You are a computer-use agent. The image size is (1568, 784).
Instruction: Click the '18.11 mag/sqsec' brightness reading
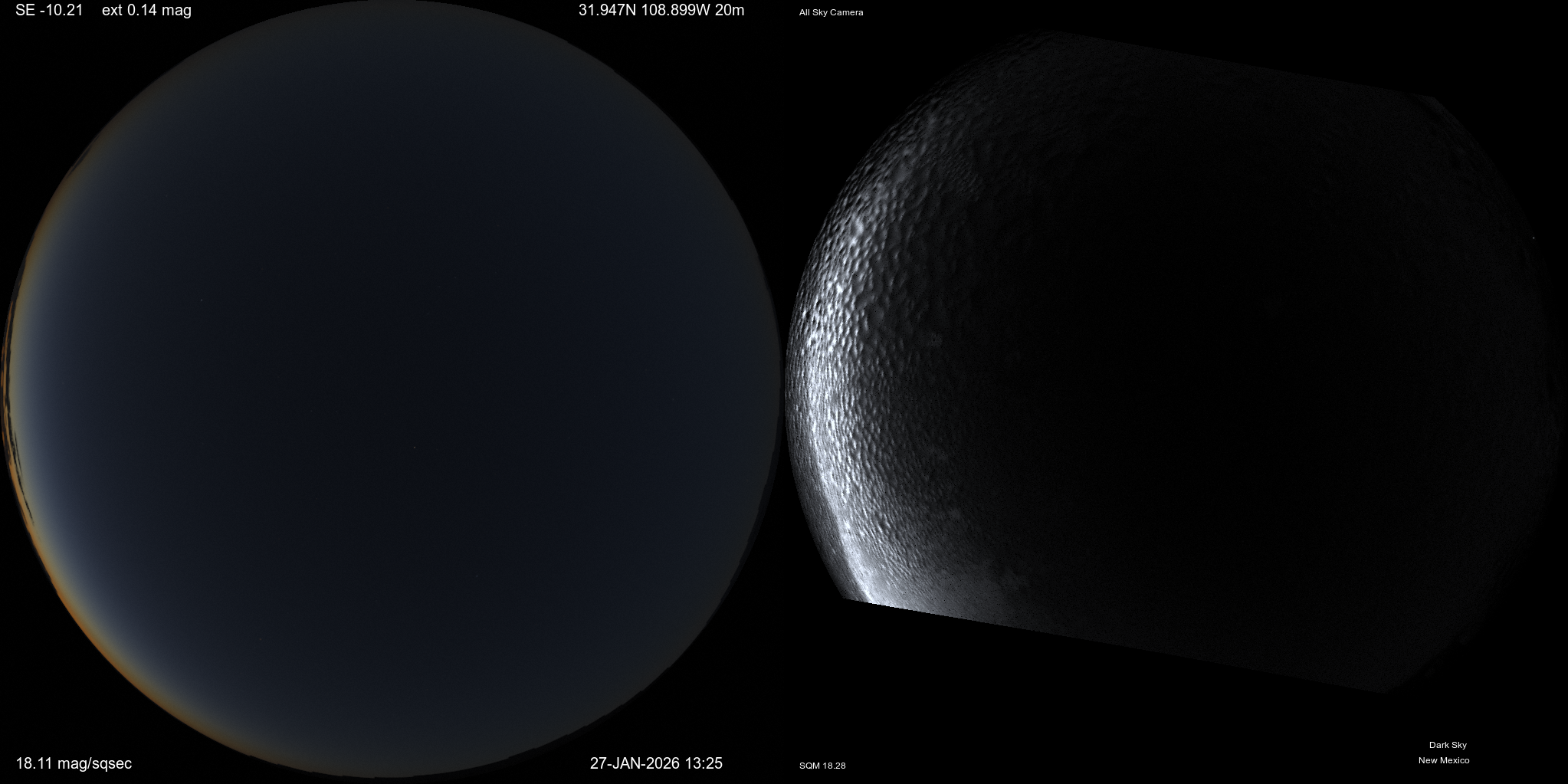[74, 763]
